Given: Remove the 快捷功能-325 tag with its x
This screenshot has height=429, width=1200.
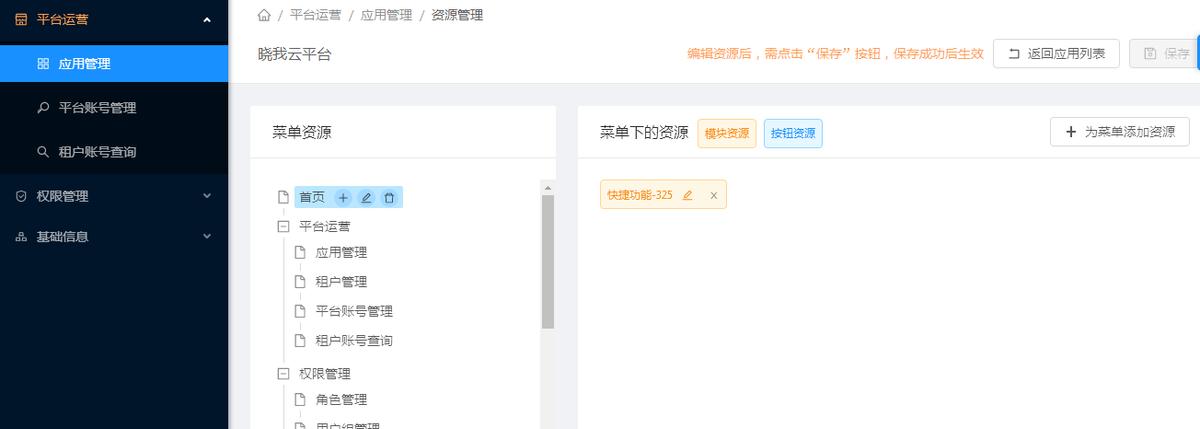Looking at the screenshot, I should (714, 195).
